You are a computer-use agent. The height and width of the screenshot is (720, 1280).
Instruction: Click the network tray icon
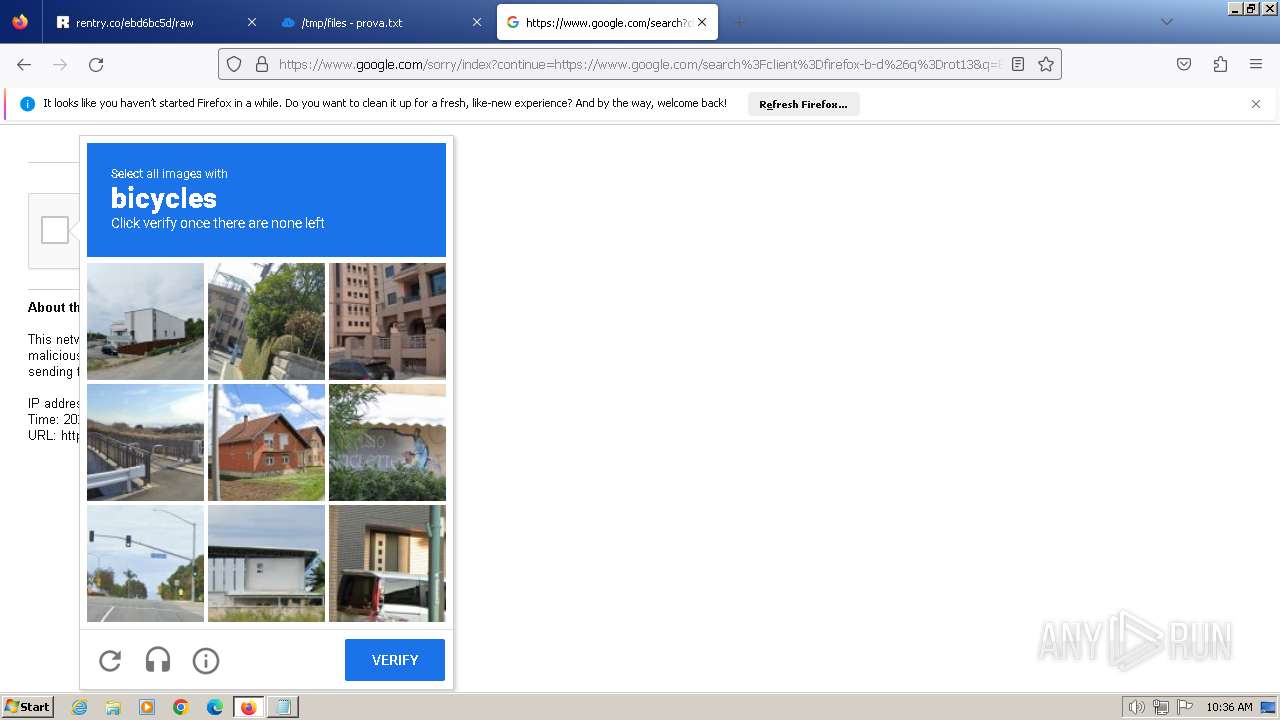coord(1161,707)
